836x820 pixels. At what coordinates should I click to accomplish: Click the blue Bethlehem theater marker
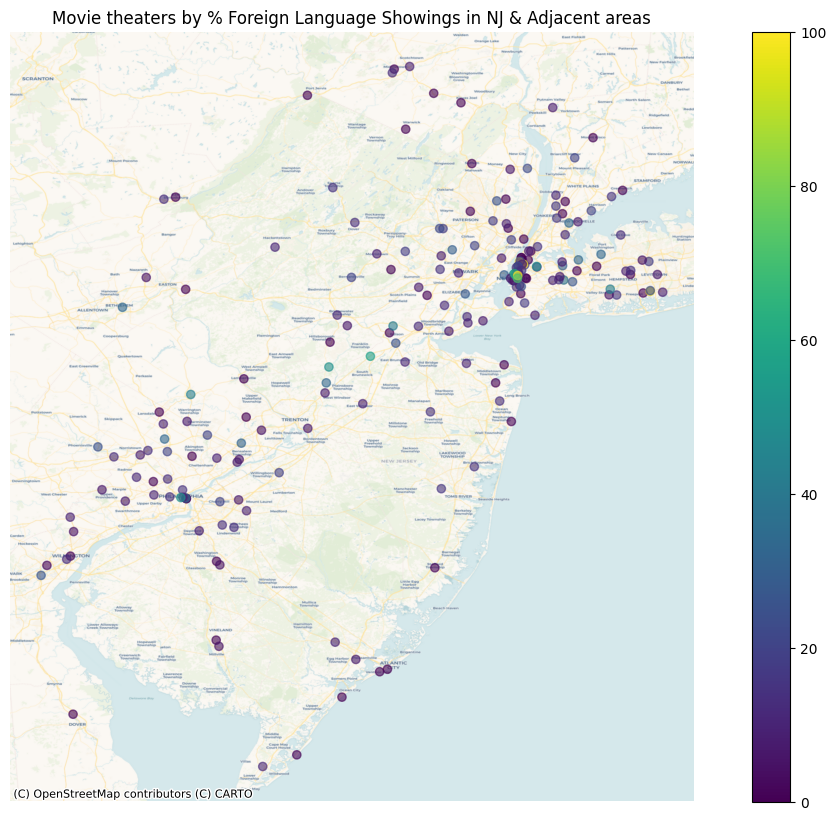pyautogui.click(x=122, y=307)
